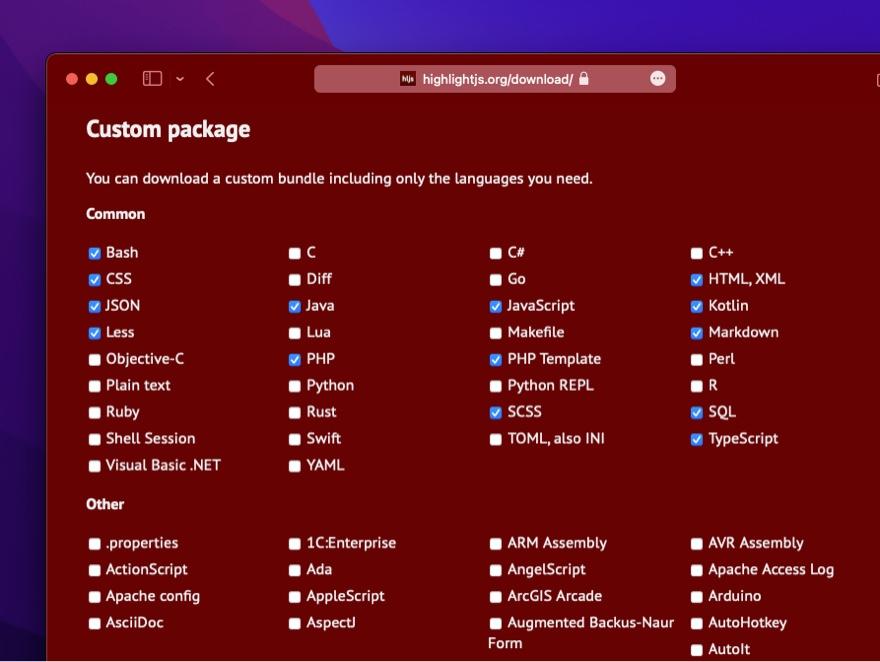Uncheck the PHP Template checkbox
The image size is (880, 662).
click(496, 360)
